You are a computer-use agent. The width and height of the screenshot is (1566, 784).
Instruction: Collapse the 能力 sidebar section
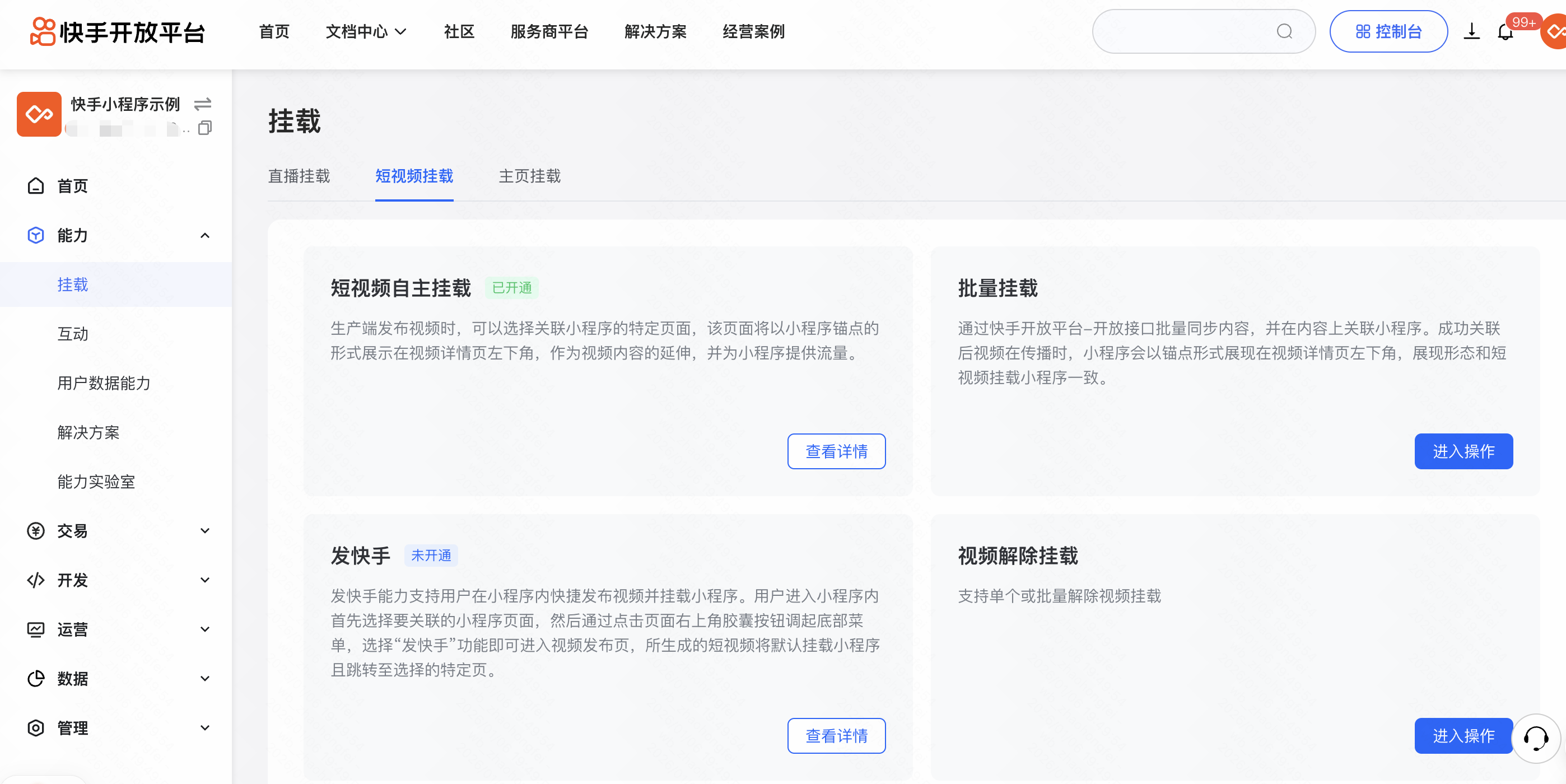pos(205,235)
